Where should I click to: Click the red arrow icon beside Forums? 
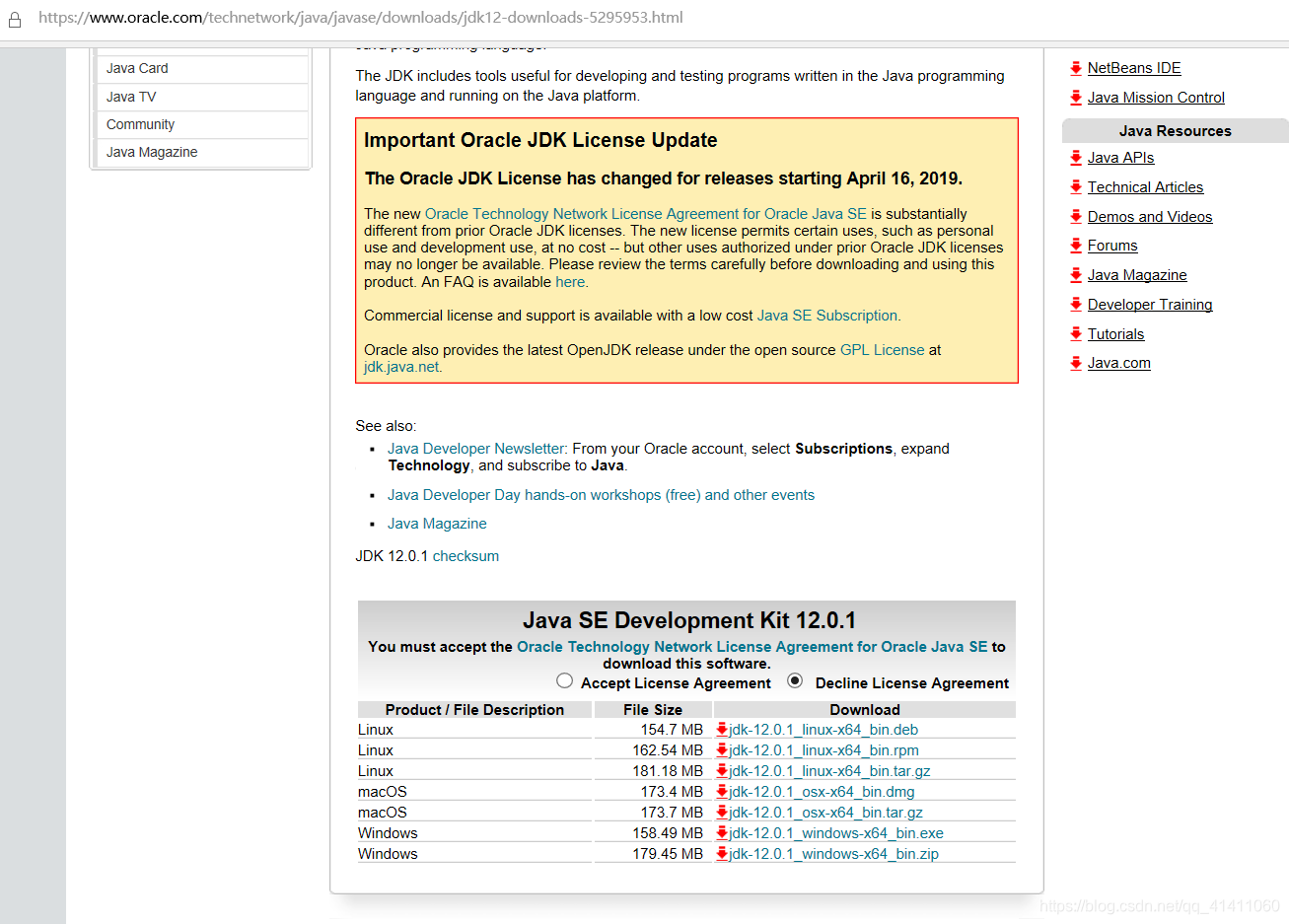[x=1076, y=246]
